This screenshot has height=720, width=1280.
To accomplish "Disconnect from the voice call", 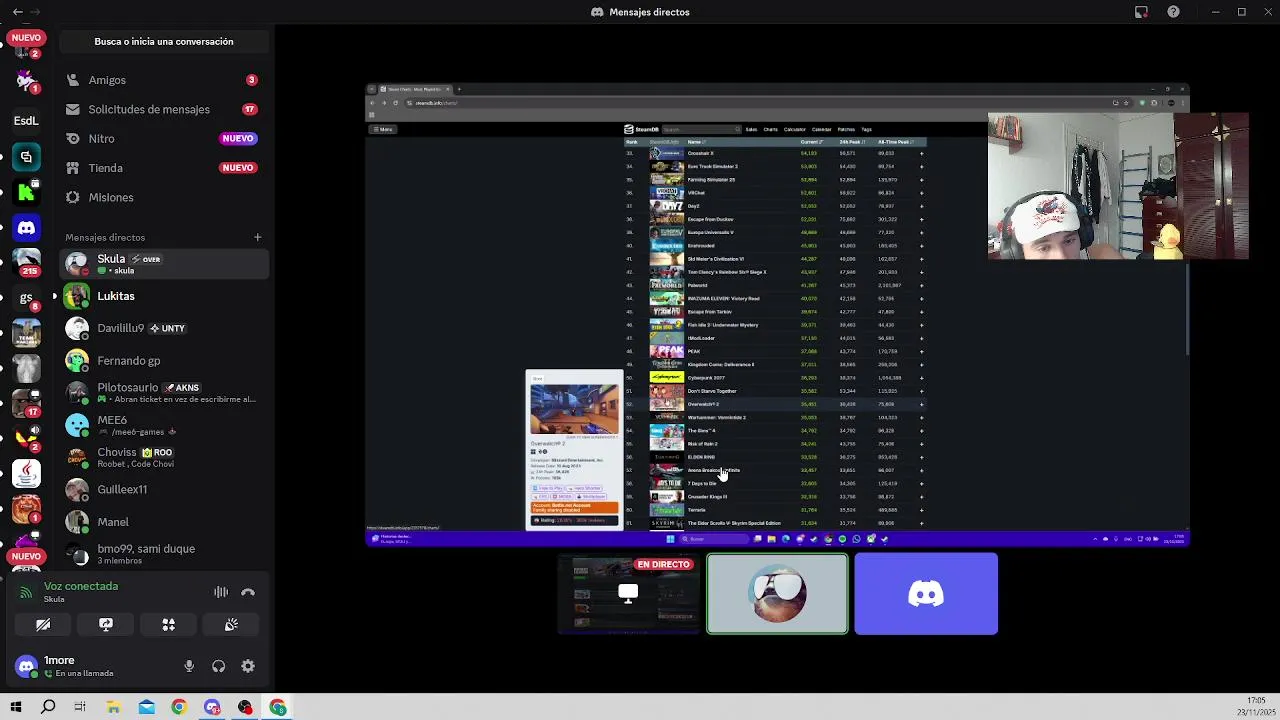I will (248, 592).
